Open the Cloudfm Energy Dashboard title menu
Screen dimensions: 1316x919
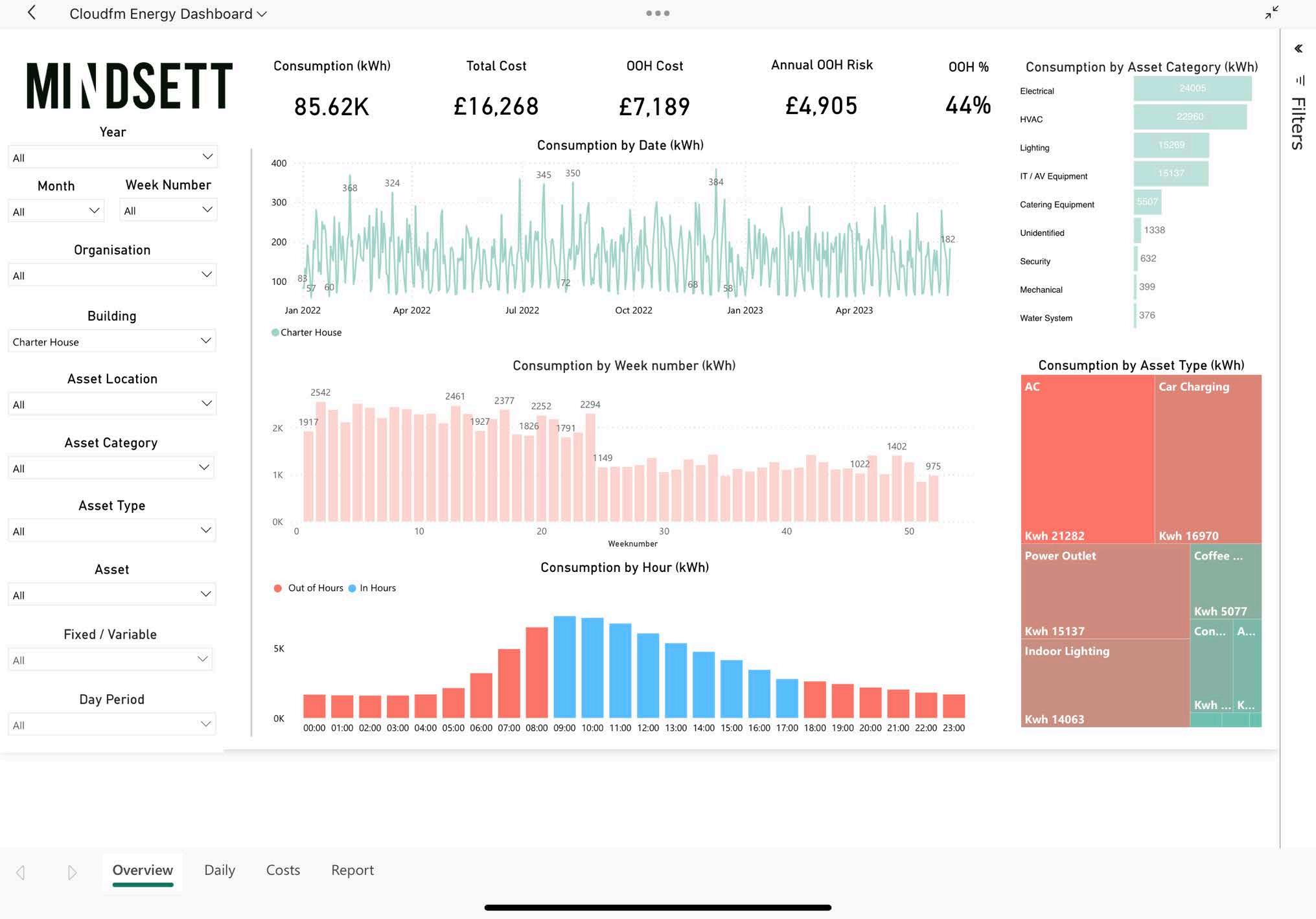pyautogui.click(x=168, y=14)
